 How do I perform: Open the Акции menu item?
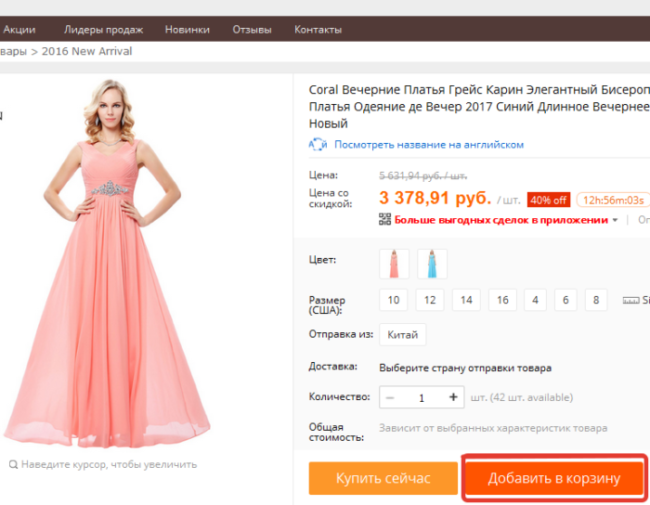19,30
